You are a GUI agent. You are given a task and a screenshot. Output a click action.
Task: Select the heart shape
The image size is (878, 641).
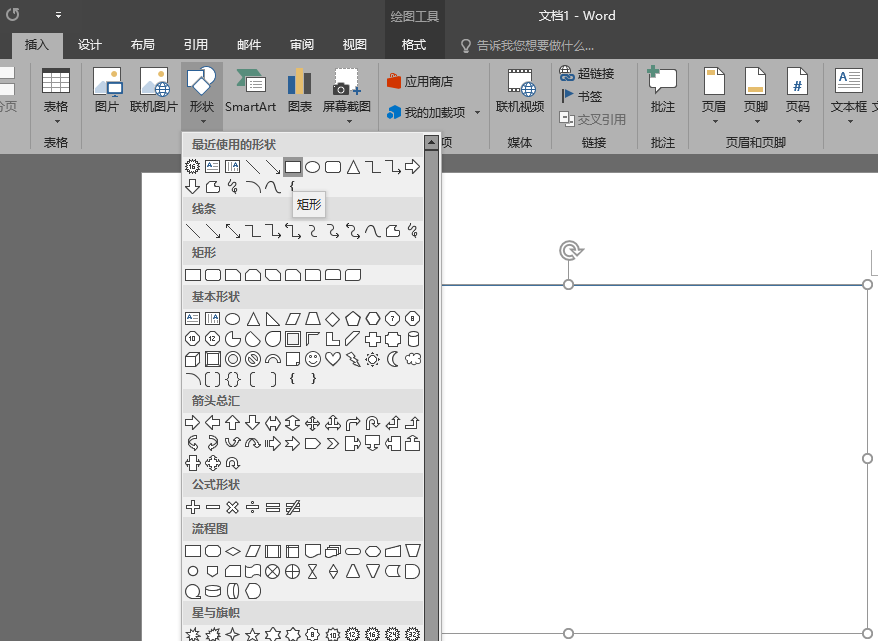click(333, 359)
